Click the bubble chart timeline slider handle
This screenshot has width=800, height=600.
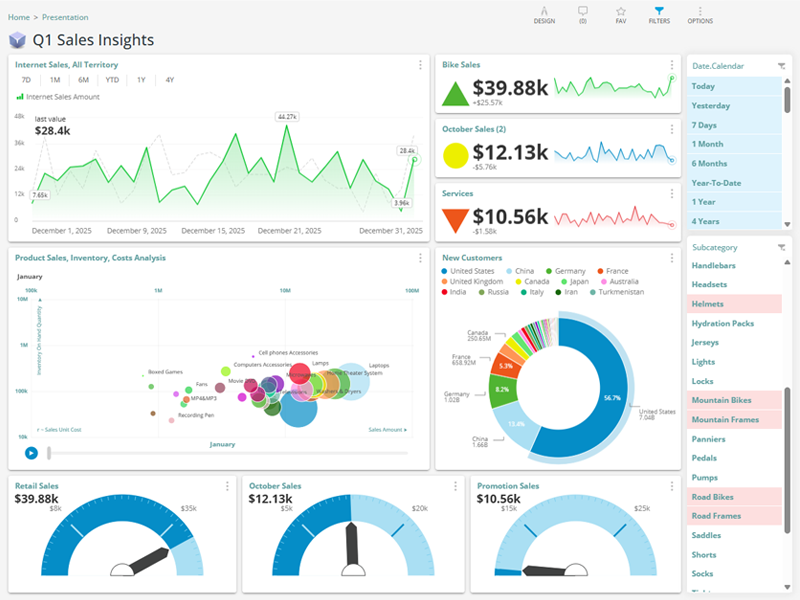pyautogui.click(x=49, y=453)
